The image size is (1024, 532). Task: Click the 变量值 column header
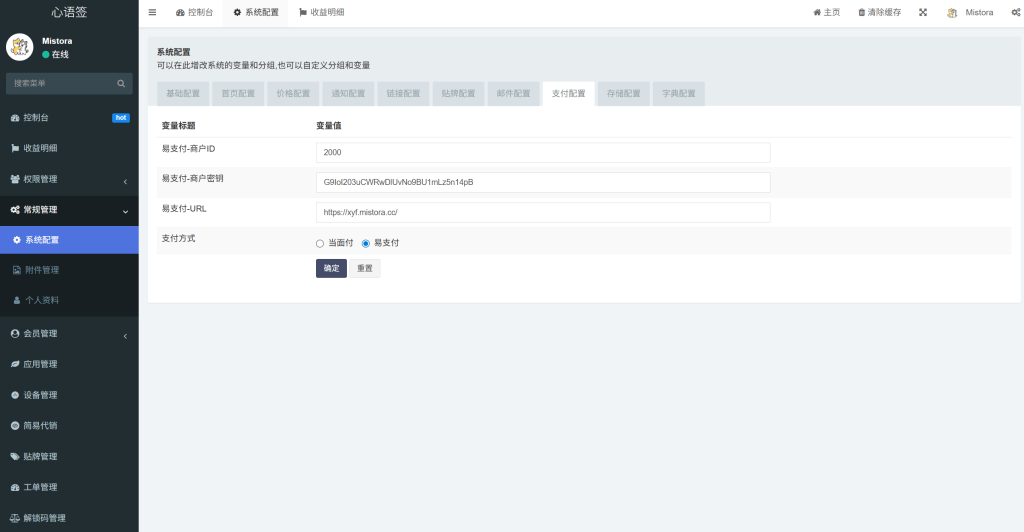328,125
